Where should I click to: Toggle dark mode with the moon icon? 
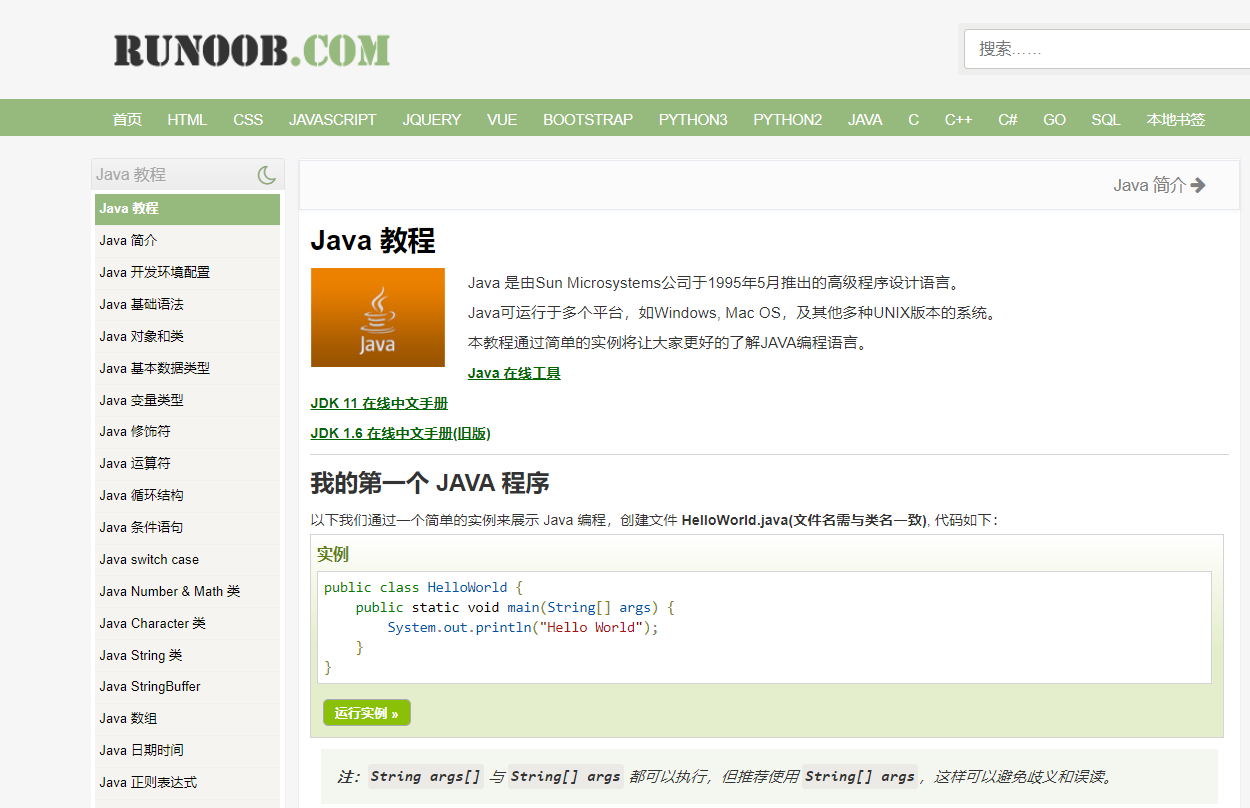click(266, 175)
